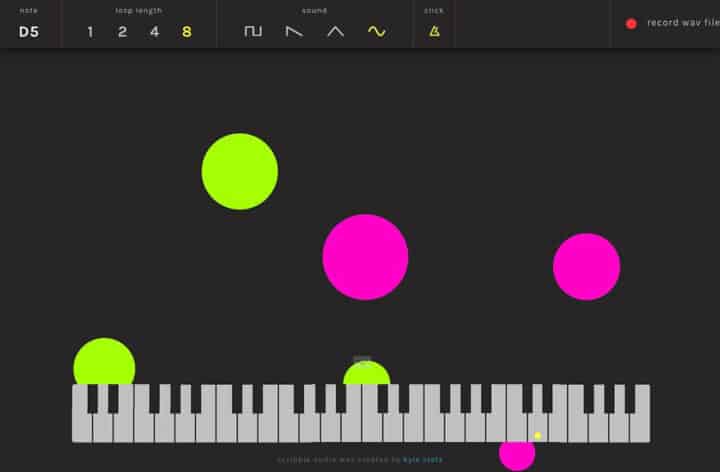This screenshot has width=720, height=472.
Task: Select the yellow sine wave sound
Action: click(x=376, y=31)
